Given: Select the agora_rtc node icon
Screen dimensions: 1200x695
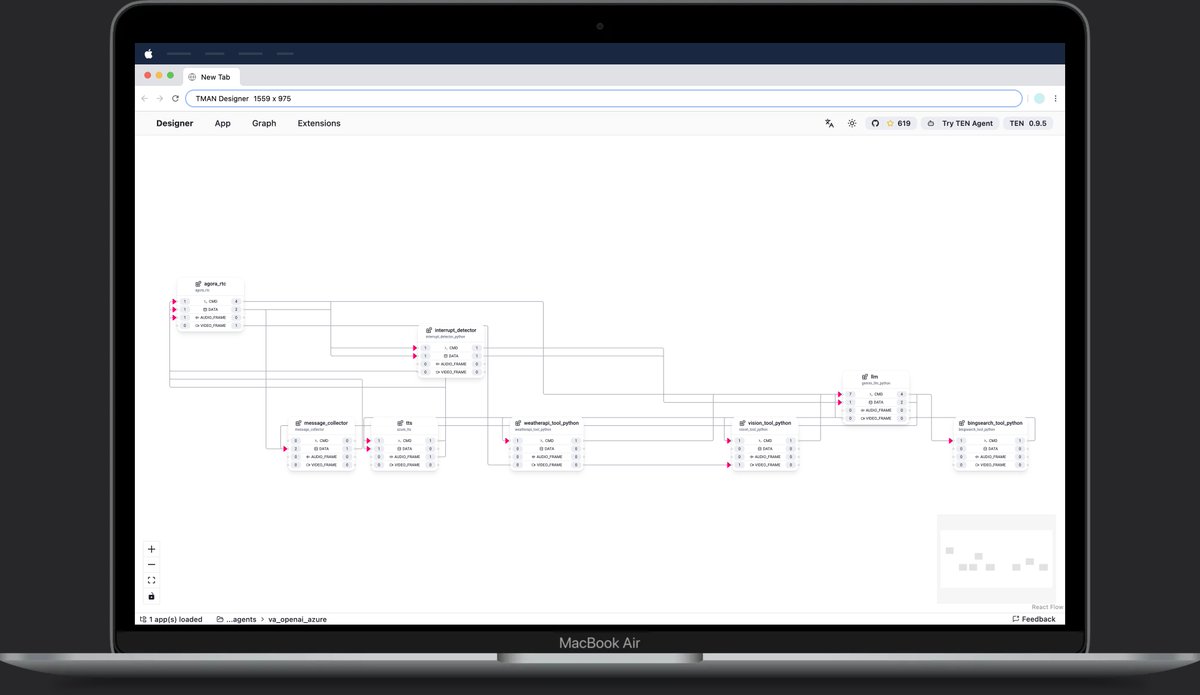Looking at the screenshot, I should (x=199, y=284).
